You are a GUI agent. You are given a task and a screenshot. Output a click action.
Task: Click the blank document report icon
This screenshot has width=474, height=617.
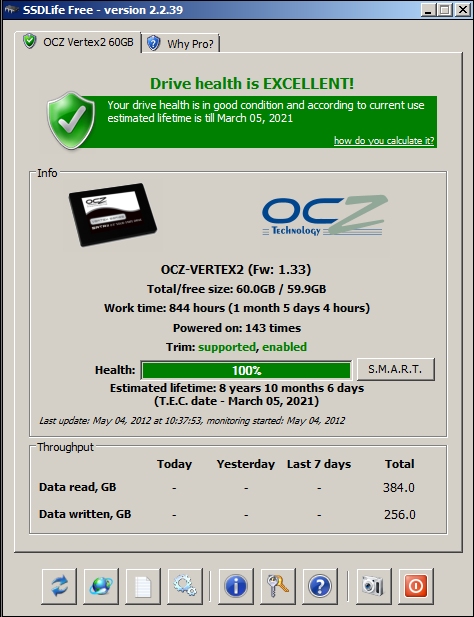(143, 586)
